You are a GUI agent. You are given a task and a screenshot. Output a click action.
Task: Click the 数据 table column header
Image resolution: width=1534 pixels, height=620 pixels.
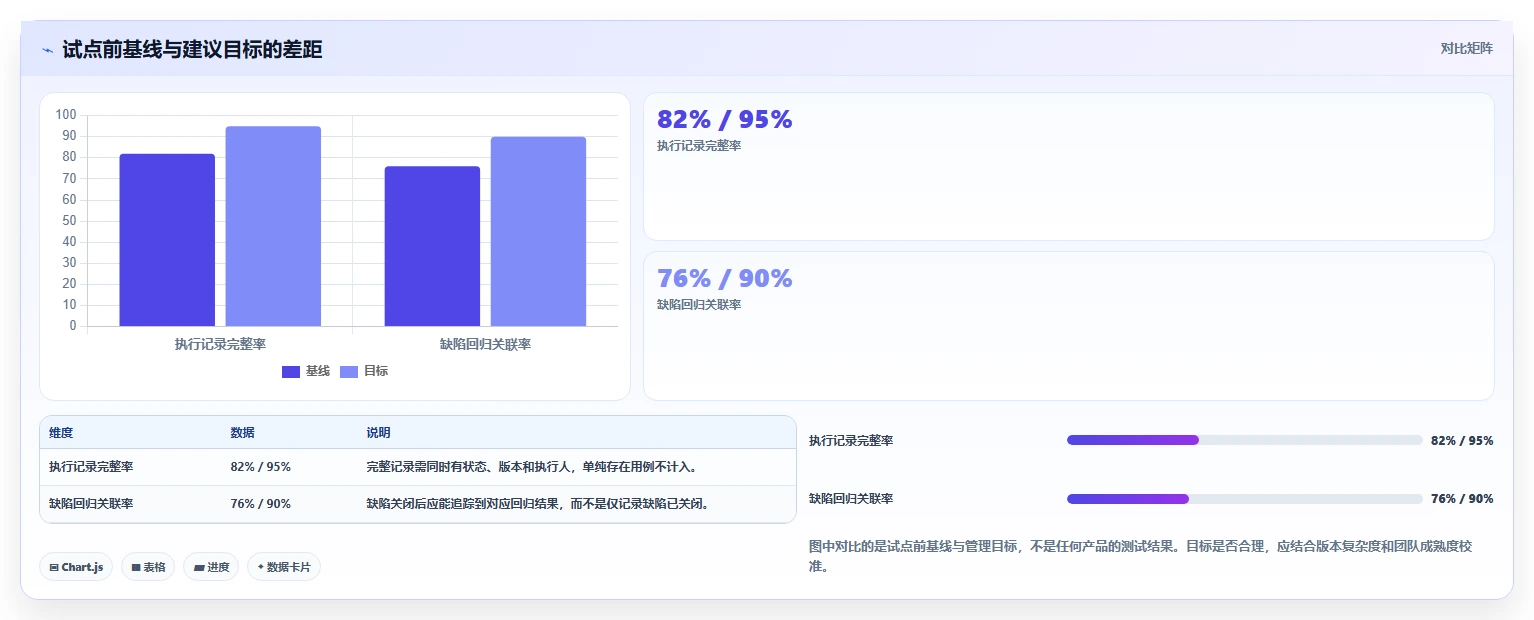(242, 433)
